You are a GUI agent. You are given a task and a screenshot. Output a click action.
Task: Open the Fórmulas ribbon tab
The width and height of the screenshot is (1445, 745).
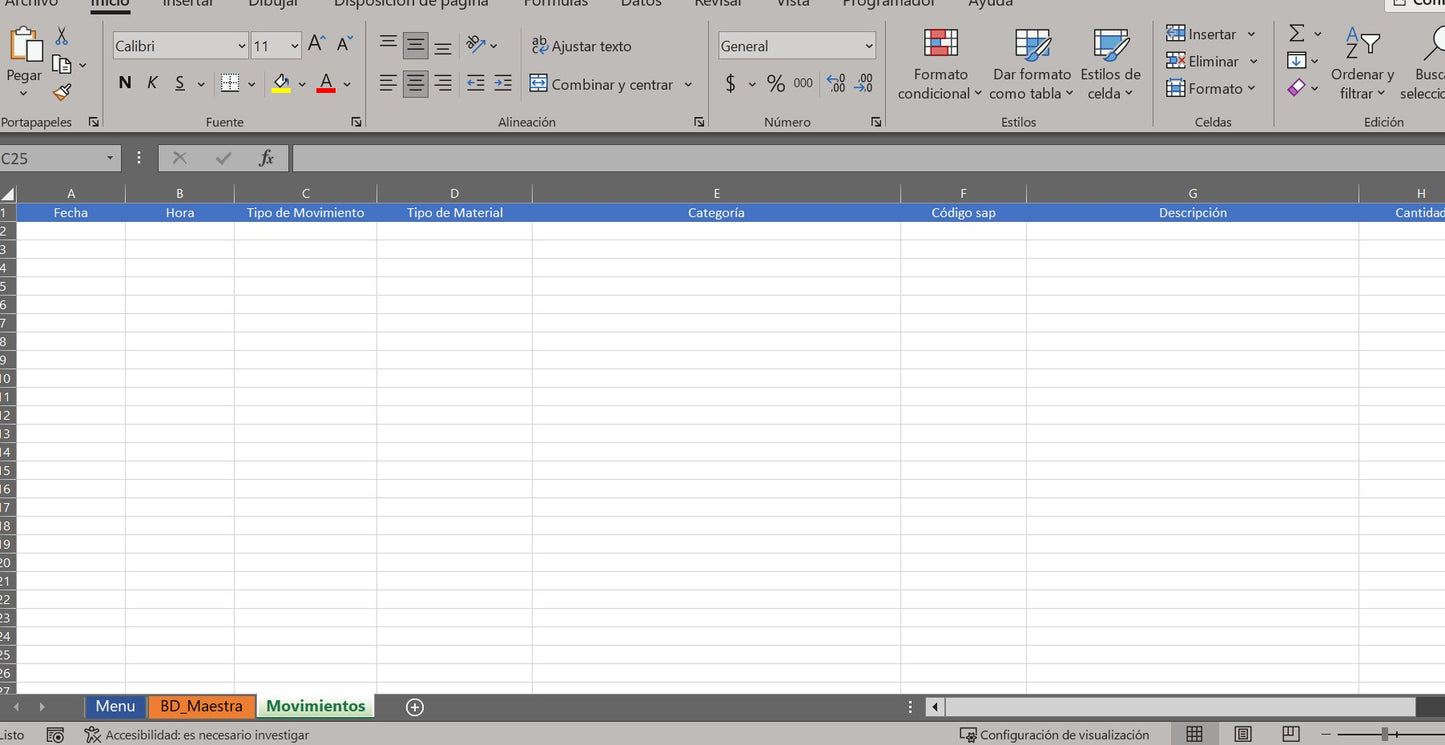(556, 3)
